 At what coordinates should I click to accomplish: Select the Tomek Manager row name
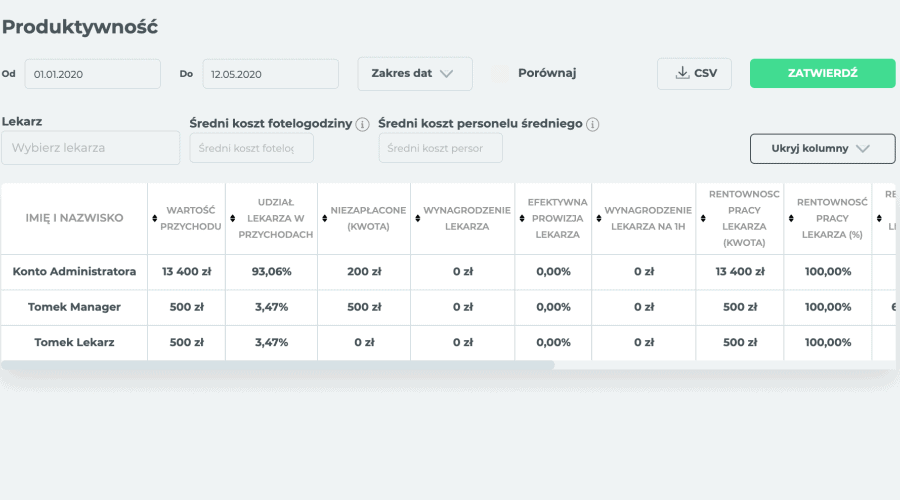tap(74, 307)
